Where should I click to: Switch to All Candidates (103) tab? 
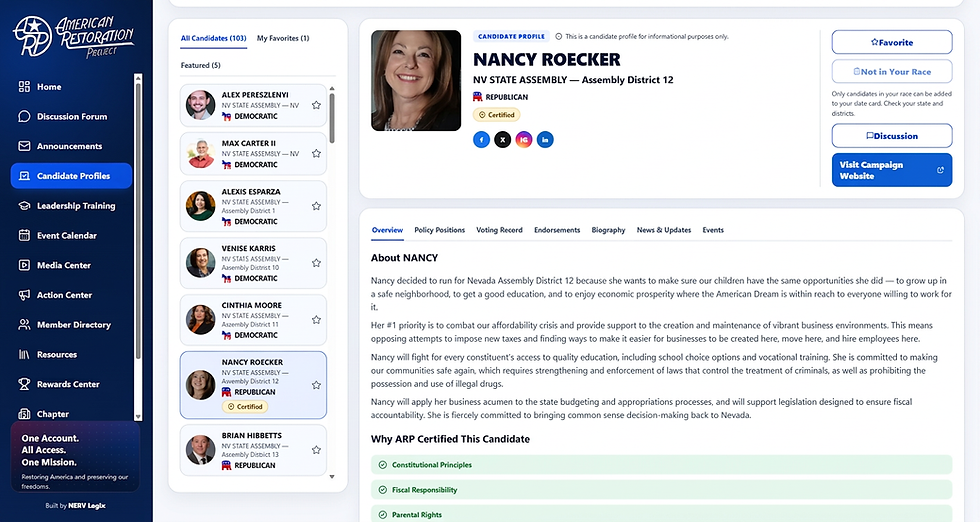click(x=214, y=38)
